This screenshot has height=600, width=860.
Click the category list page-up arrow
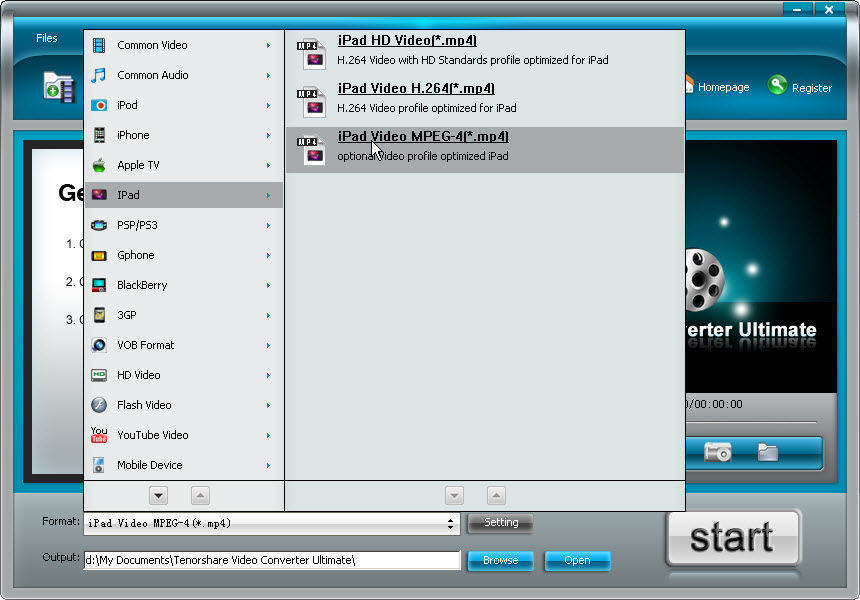click(200, 496)
